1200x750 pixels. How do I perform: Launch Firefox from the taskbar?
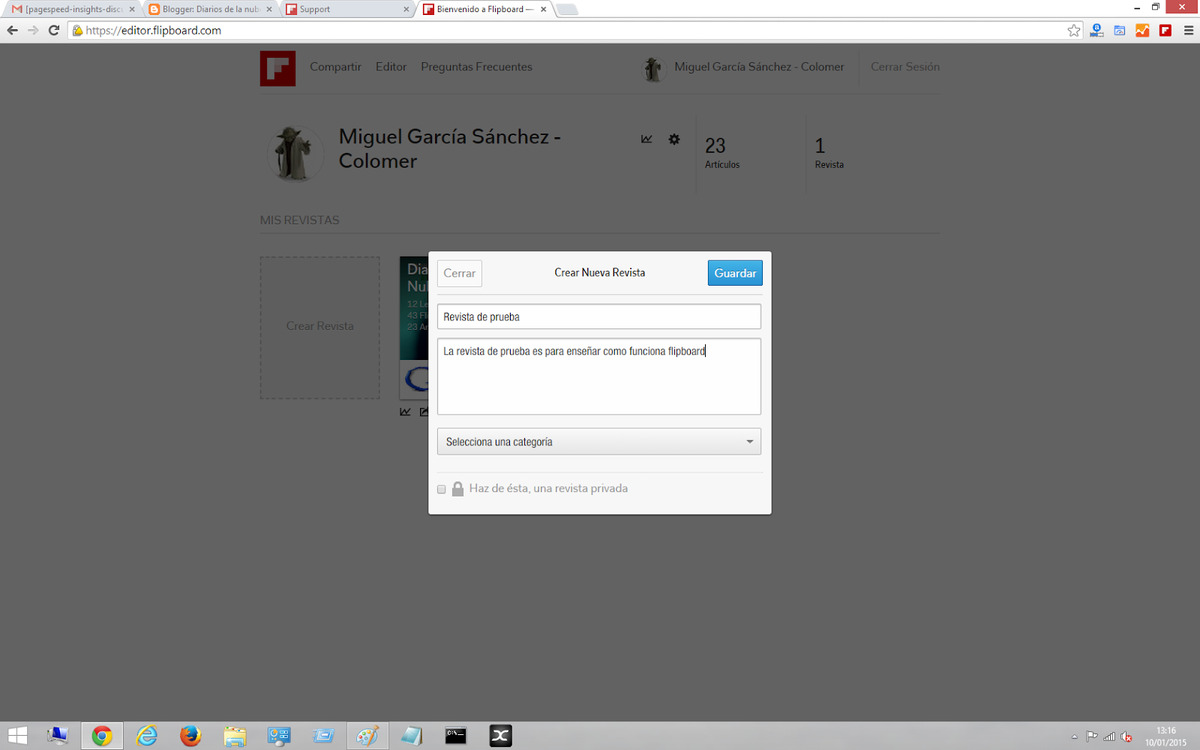(190, 736)
